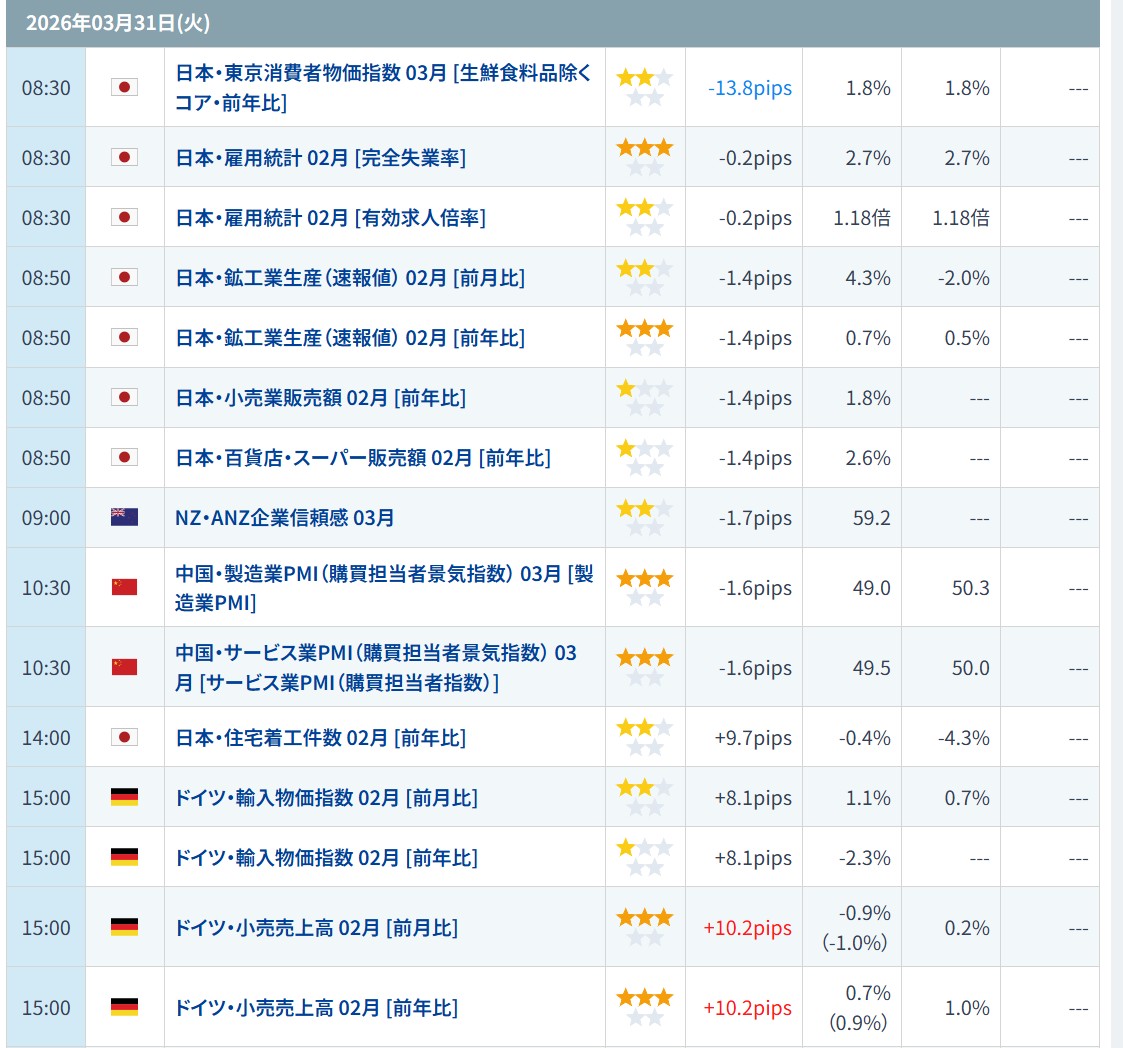
Task: Open NZ・ANZ企業信頼感 03月 link
Action: 284,517
